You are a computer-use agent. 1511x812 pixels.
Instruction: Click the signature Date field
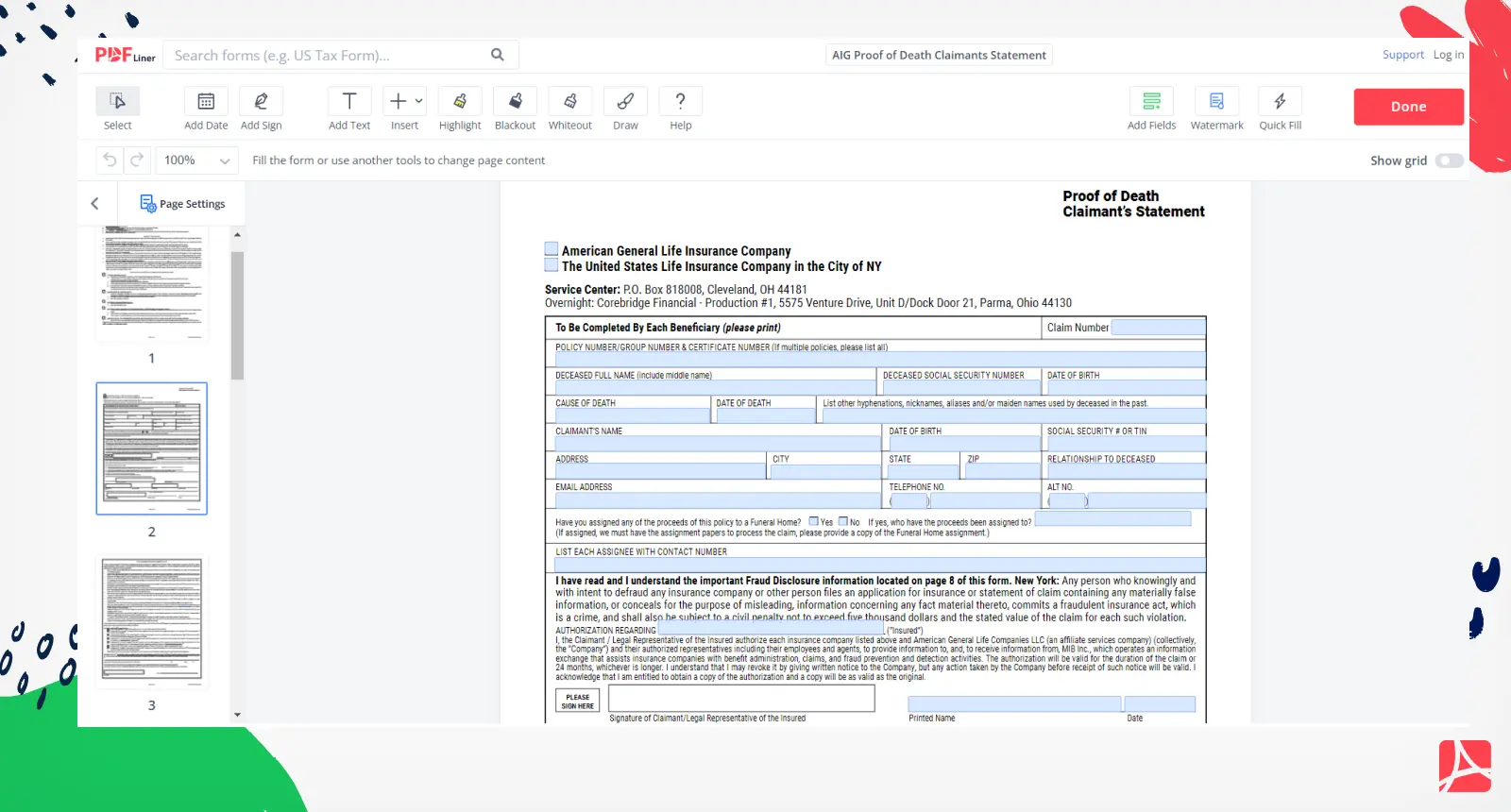tap(1161, 704)
